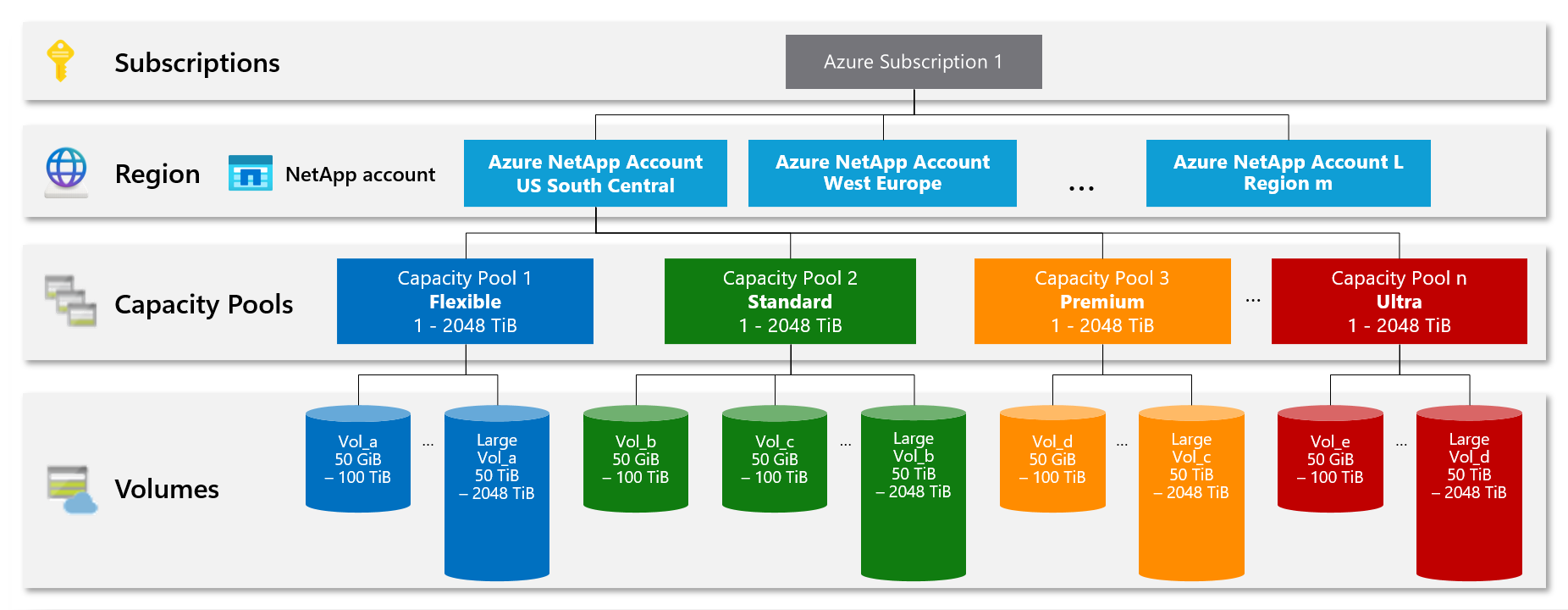Screen dimensions: 1568x610
Task: Select the green Vol_b volume cylinder
Action: 636,459
